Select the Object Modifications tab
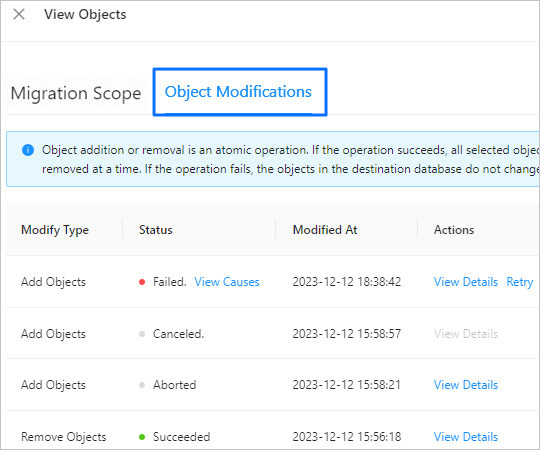This screenshot has width=540, height=450. pyautogui.click(x=238, y=92)
